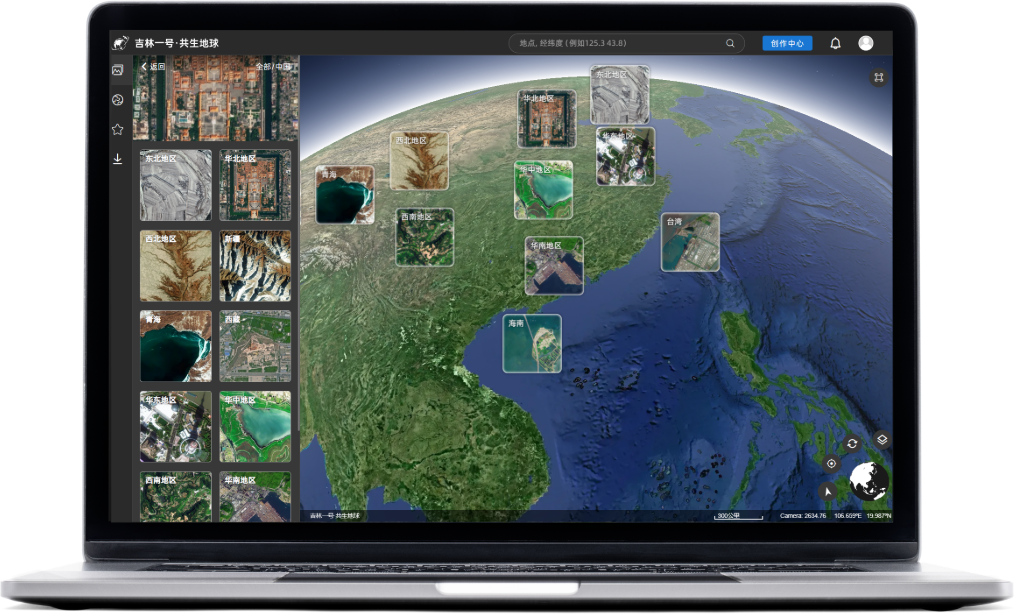Screen dimensions: 1014x614
Task: Select the 青海 thumbnail in the sidebar
Action: tap(176, 346)
